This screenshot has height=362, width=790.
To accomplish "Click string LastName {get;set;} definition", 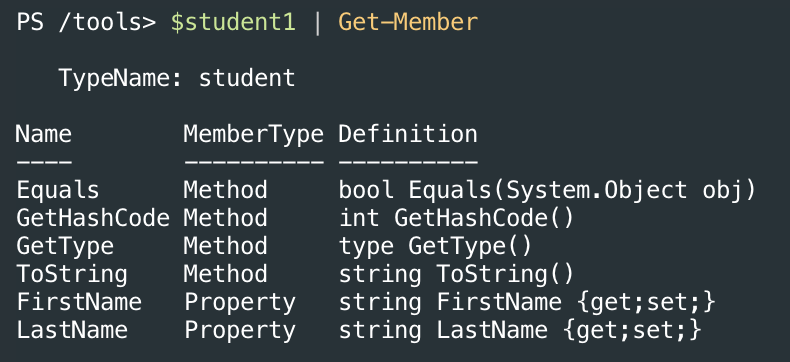I will click(520, 331).
